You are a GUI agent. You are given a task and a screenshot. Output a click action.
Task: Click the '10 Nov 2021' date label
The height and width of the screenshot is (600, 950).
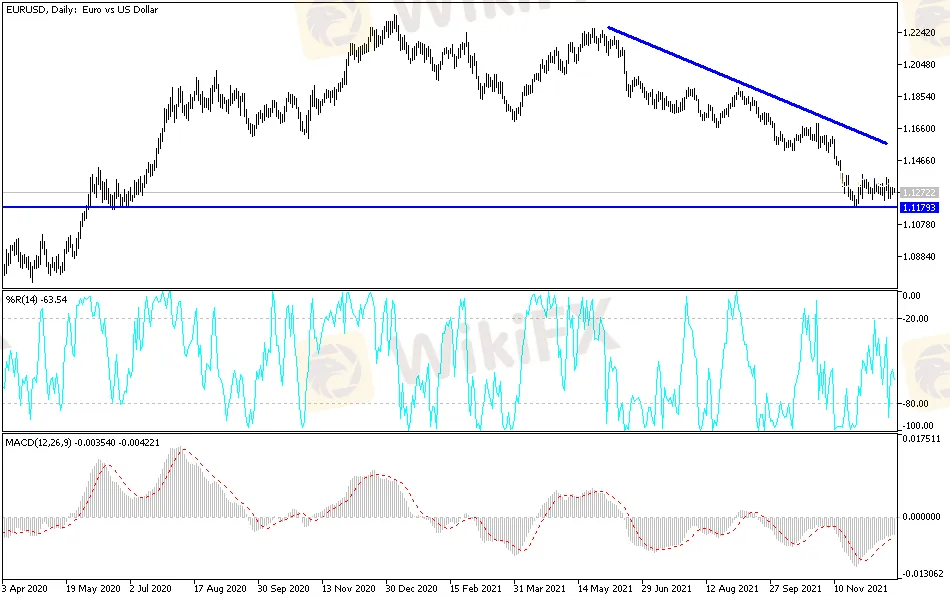tap(860, 588)
